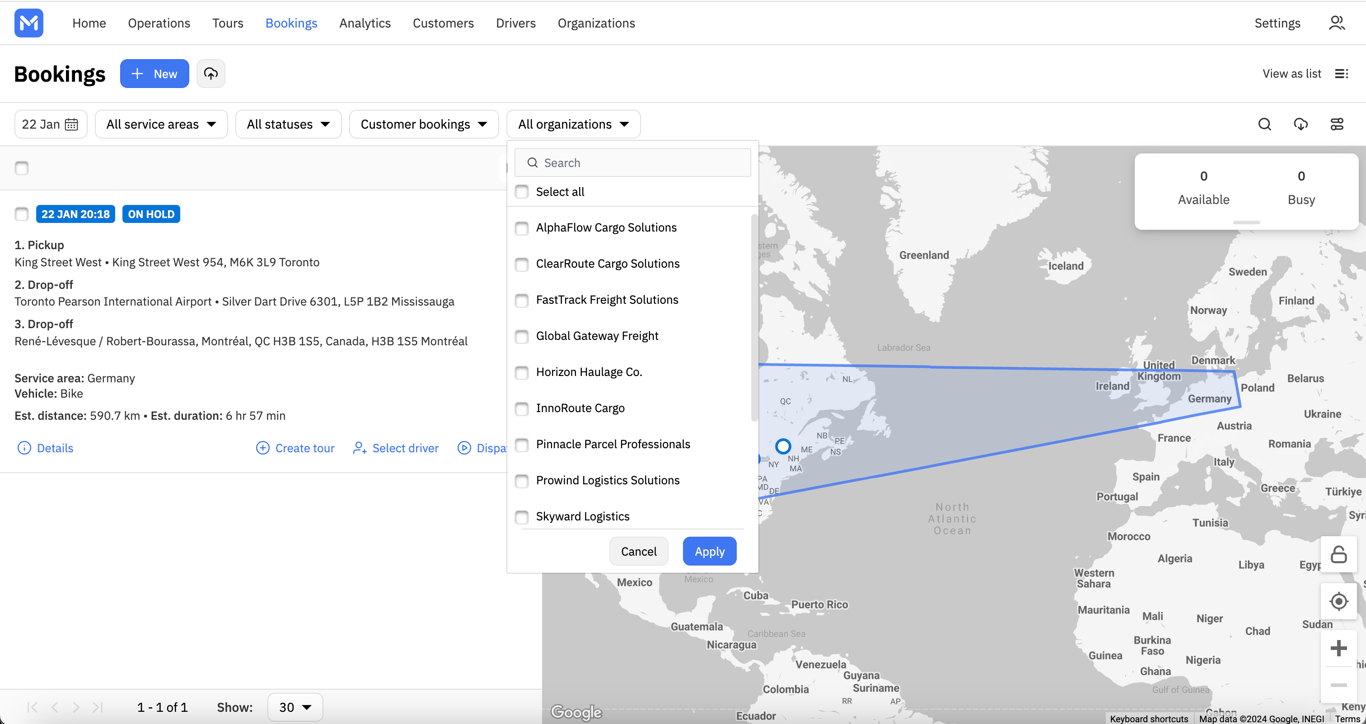Tick the select all bookings header checkbox
The height and width of the screenshot is (724, 1366).
[x=22, y=168]
